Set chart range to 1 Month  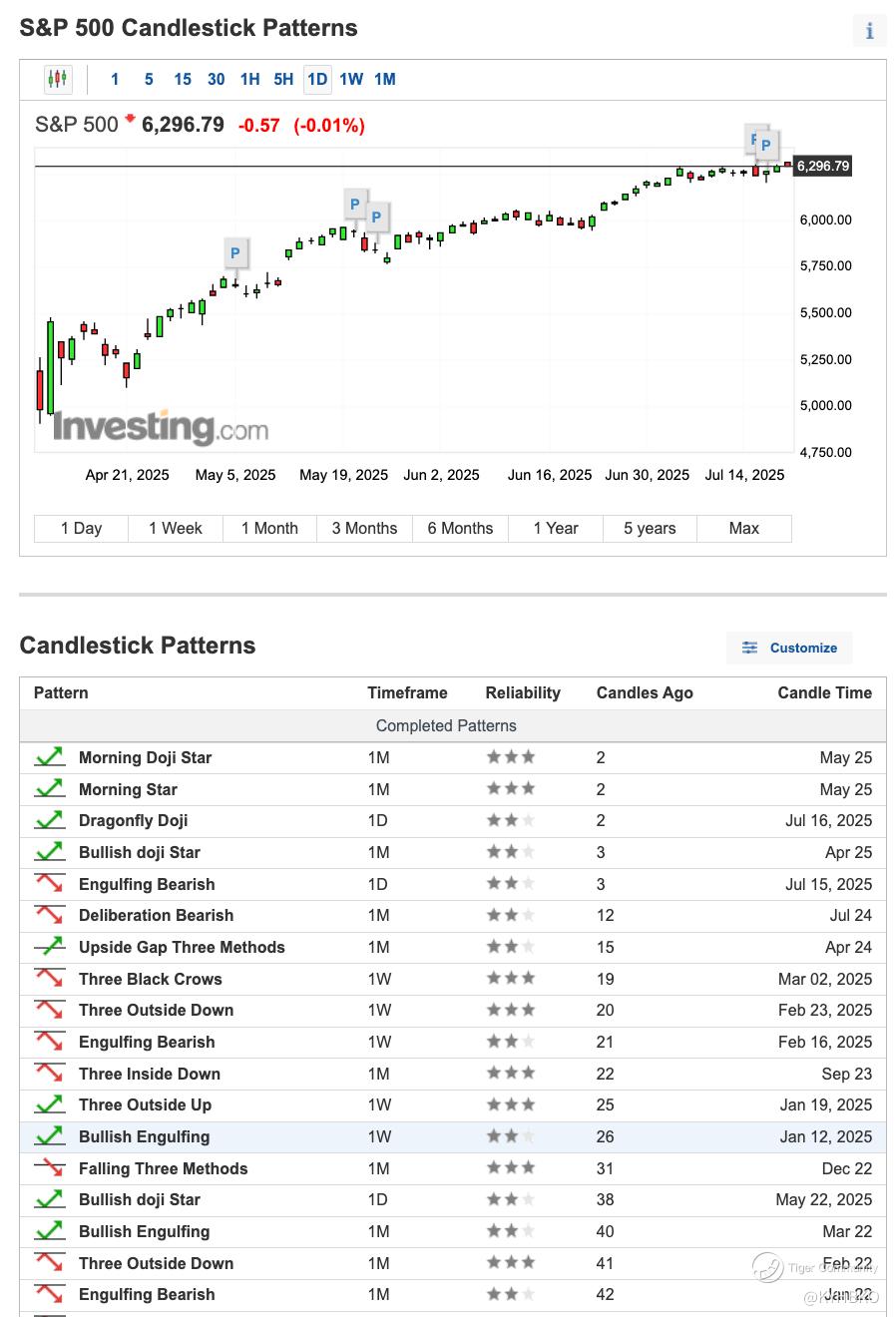(269, 529)
